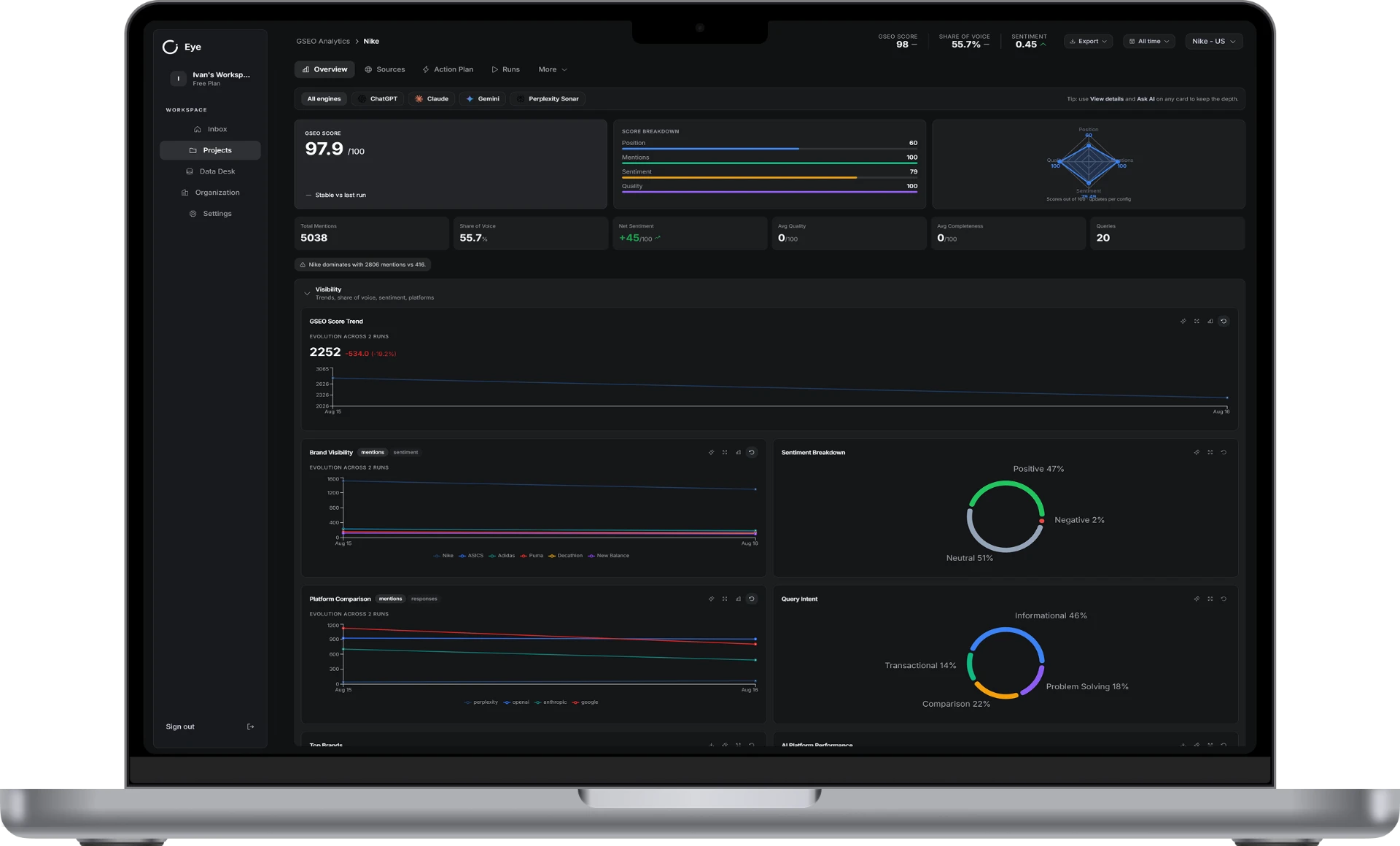Viewport: 1400px width, 846px height.
Task: Select Projects in the sidebar
Action: (x=210, y=150)
